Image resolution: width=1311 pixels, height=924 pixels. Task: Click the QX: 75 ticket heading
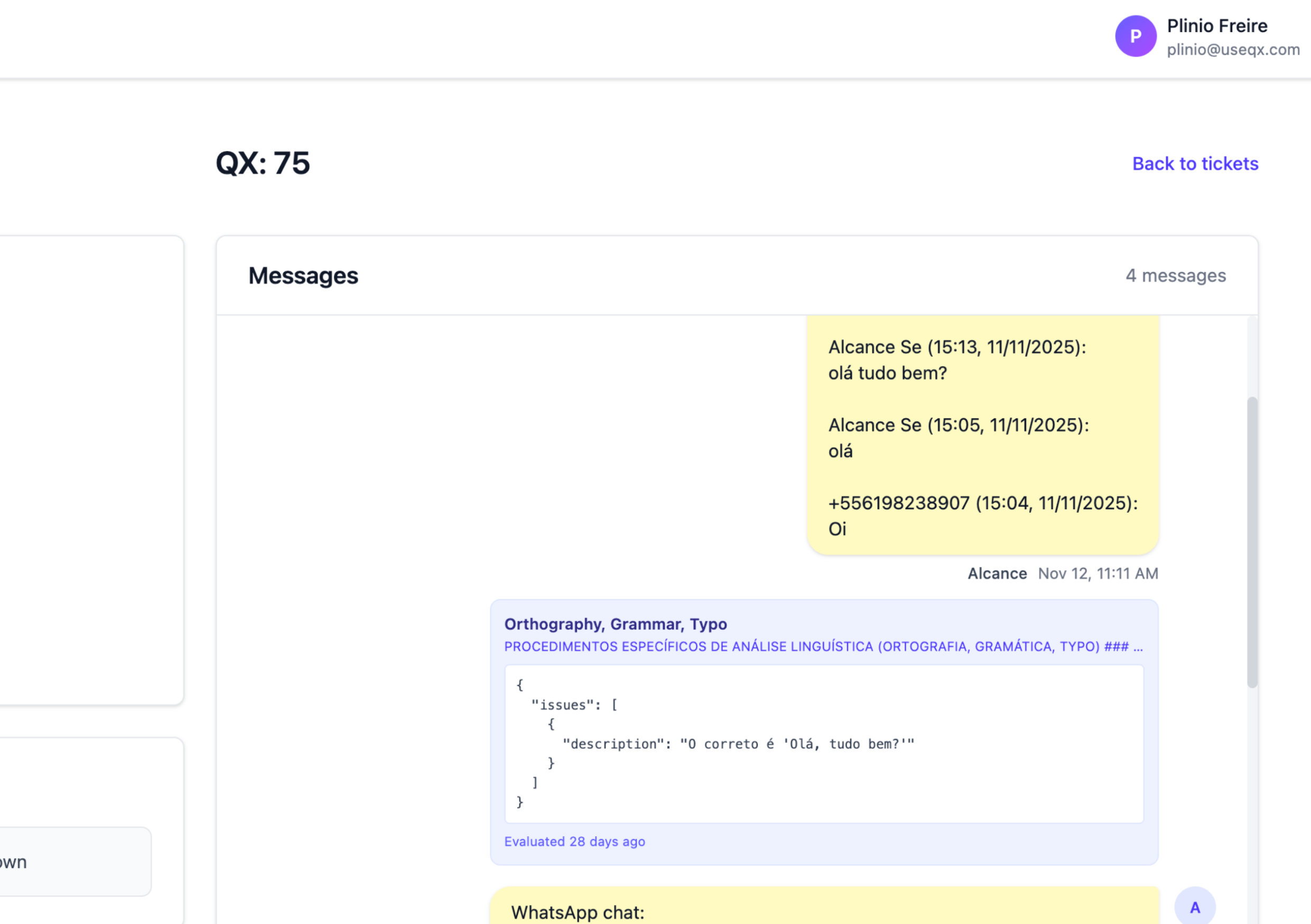pyautogui.click(x=263, y=163)
